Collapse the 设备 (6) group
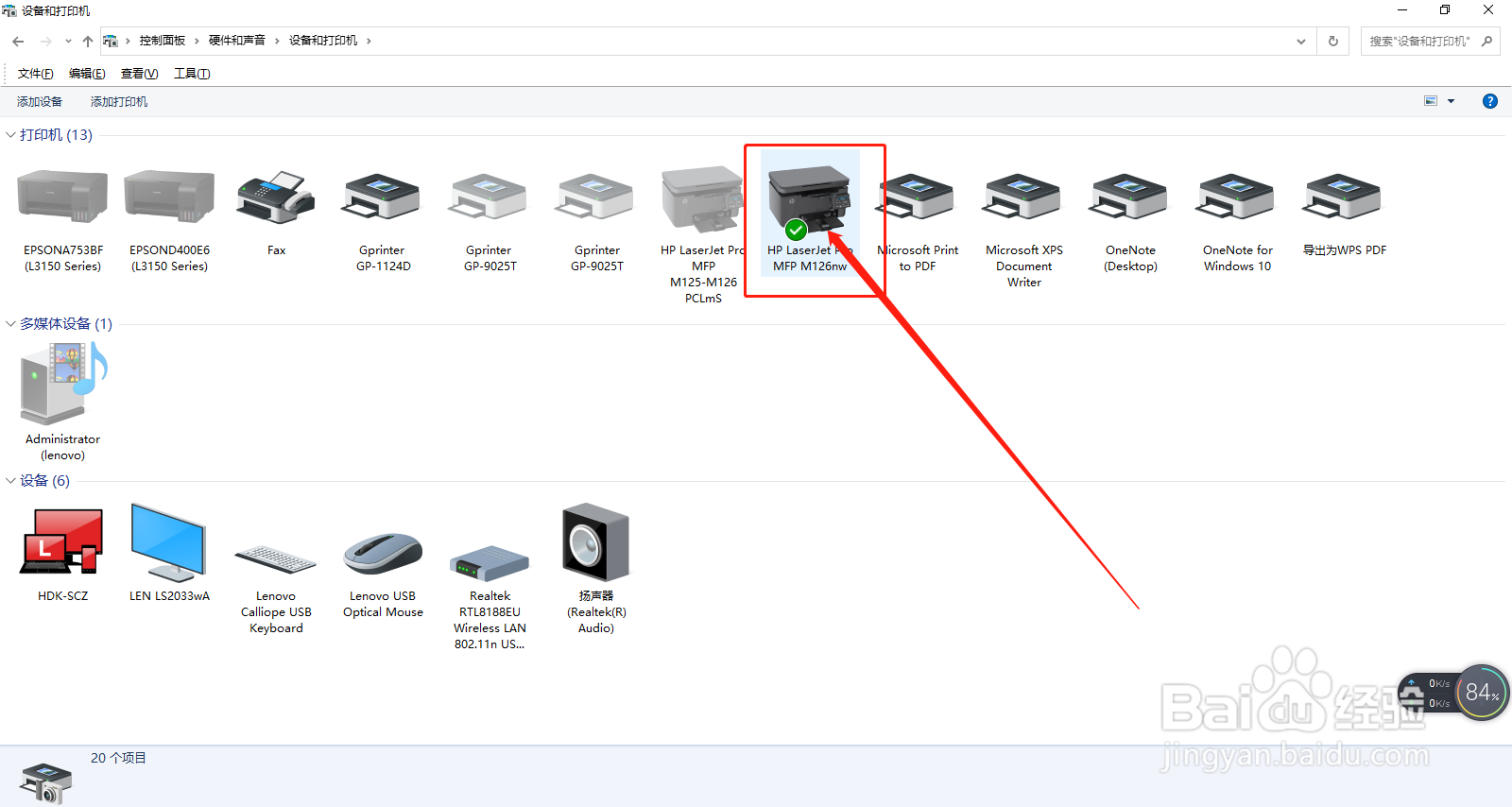 10,481
